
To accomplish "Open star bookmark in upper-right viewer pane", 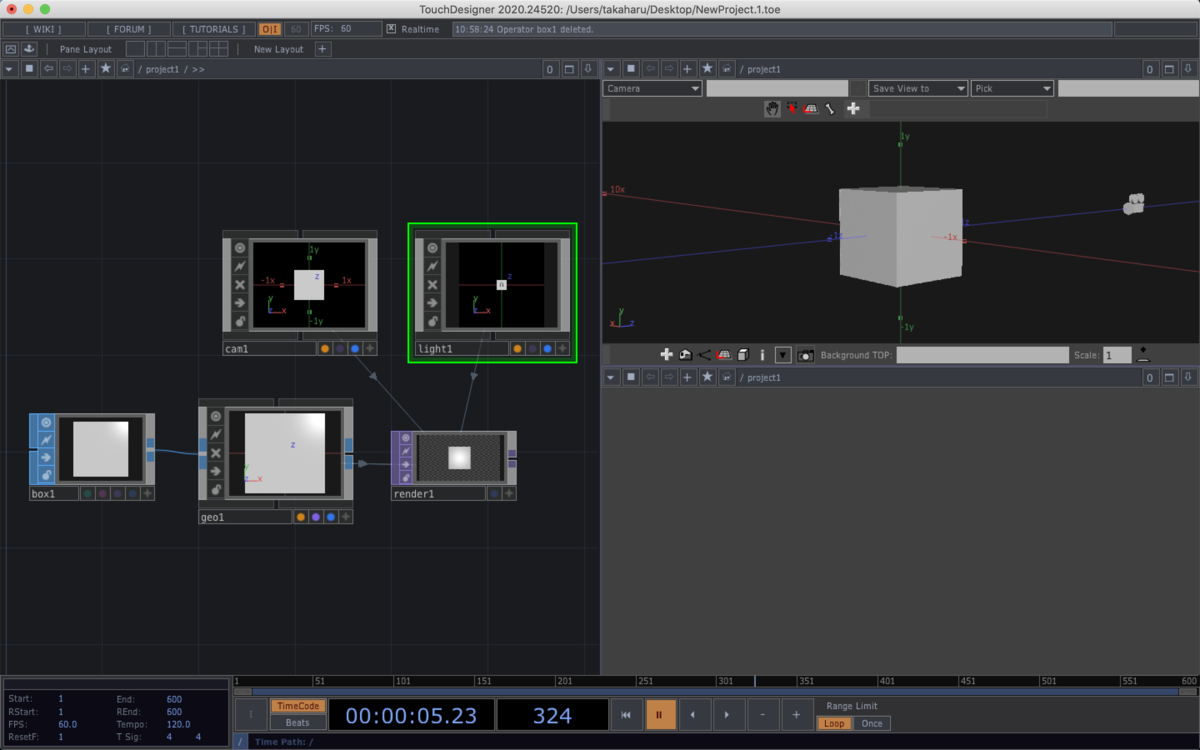I will [x=707, y=69].
